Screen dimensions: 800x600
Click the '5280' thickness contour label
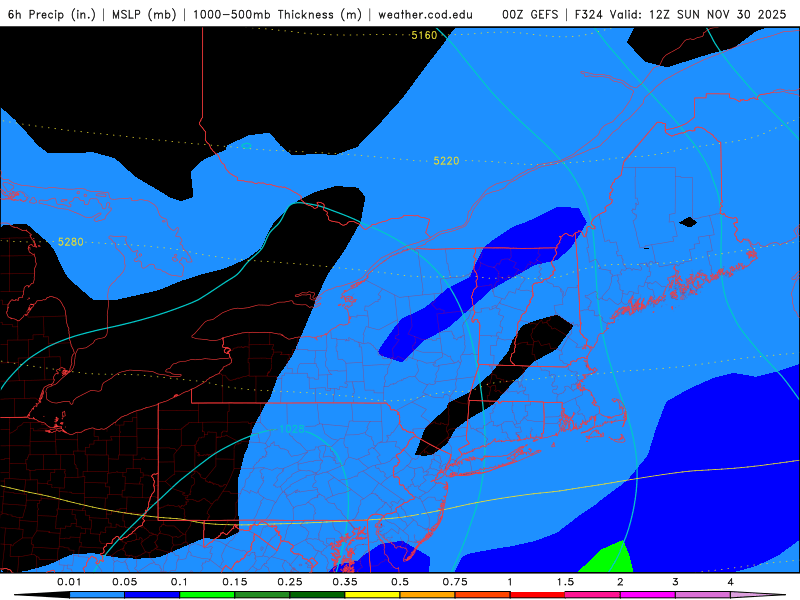70,242
